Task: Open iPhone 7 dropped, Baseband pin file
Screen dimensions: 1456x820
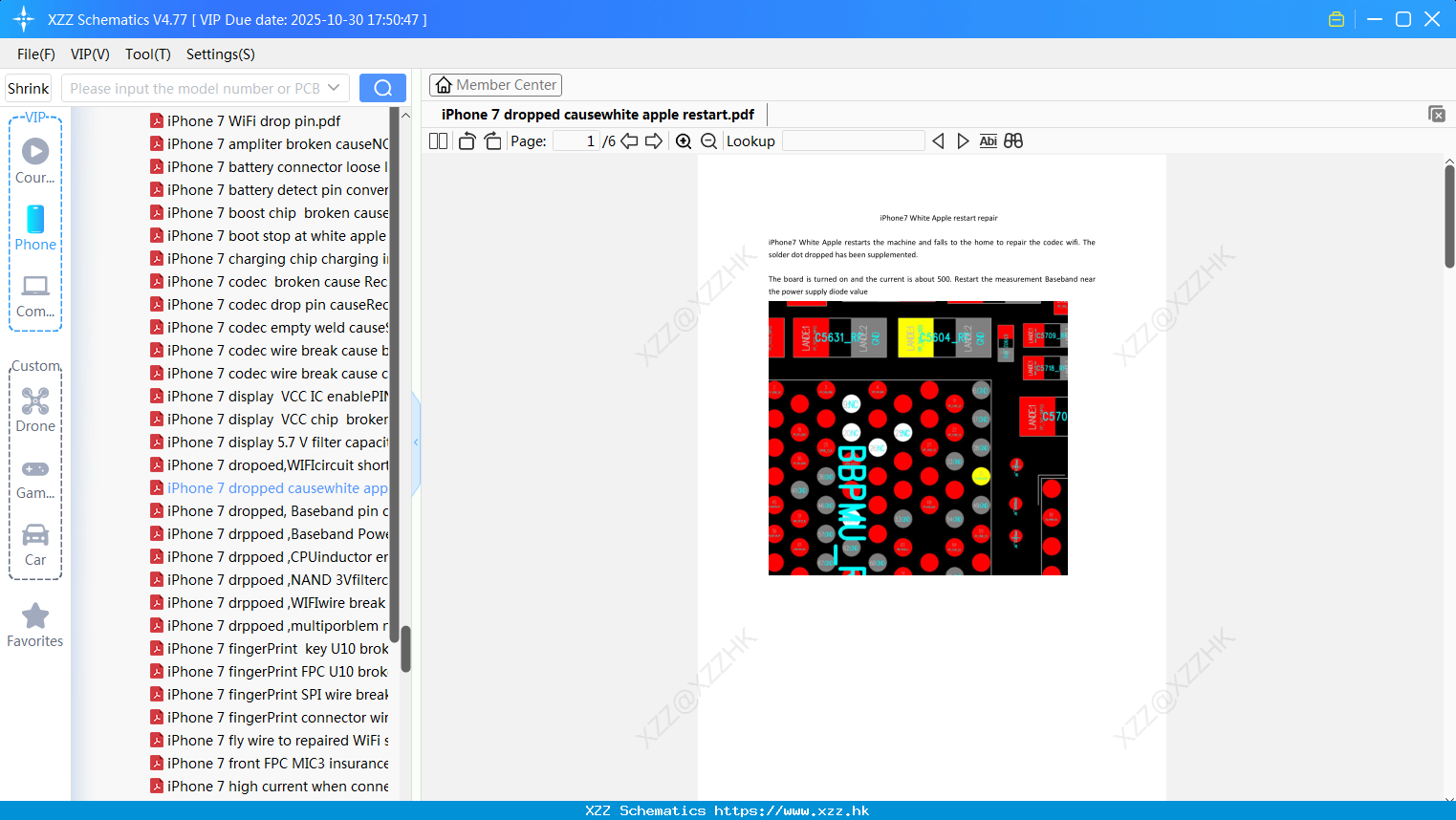Action: coord(270,511)
